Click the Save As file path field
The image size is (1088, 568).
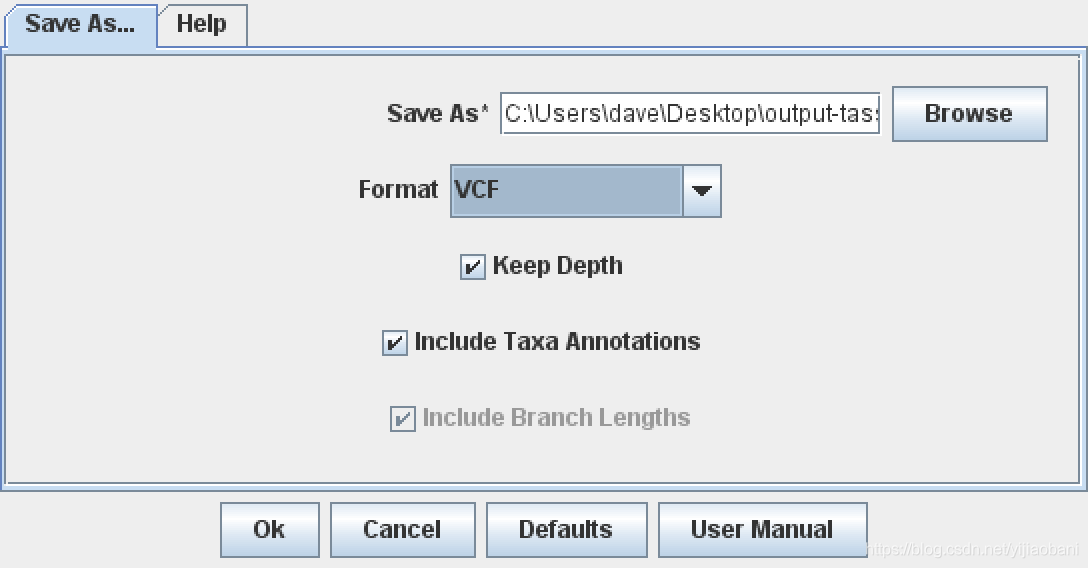pos(690,113)
